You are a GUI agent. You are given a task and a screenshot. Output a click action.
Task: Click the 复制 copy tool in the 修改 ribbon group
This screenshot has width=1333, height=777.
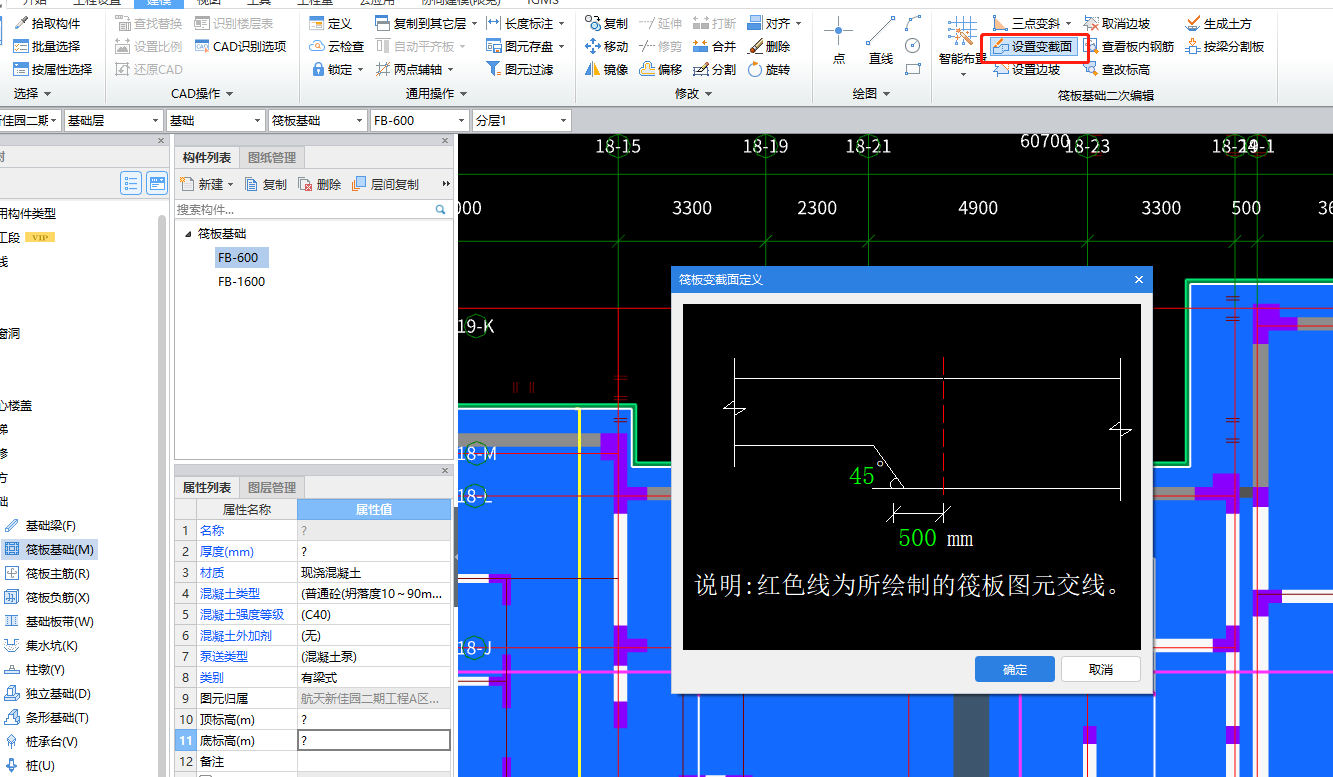coord(607,23)
